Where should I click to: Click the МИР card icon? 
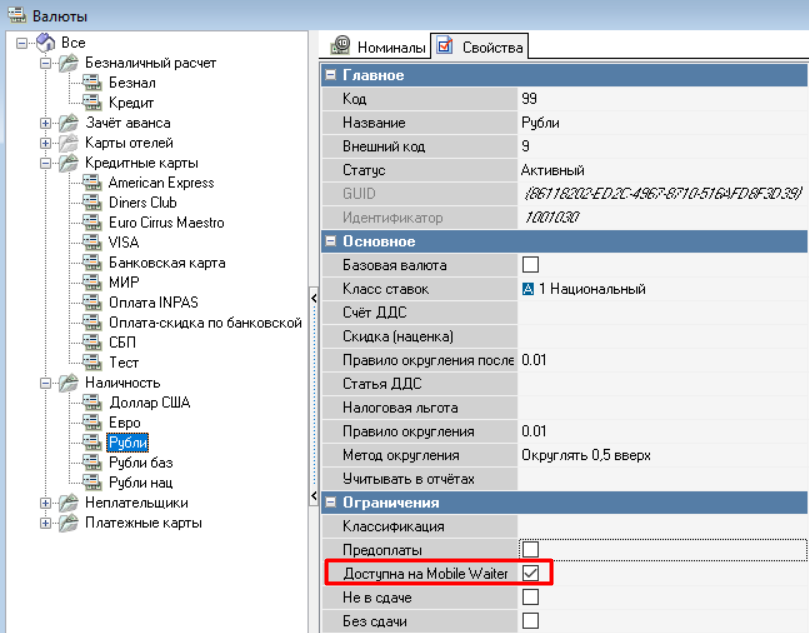click(92, 283)
